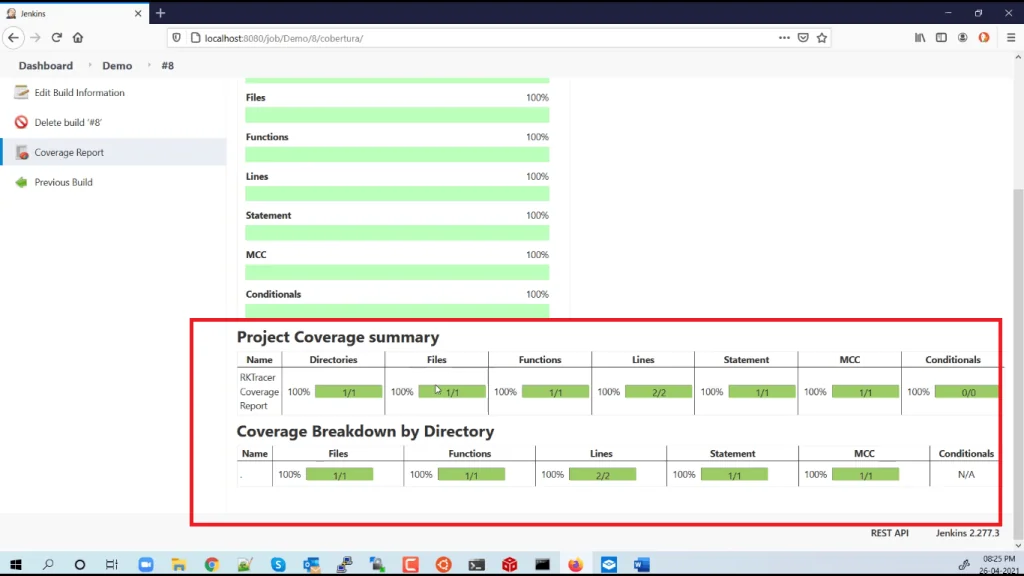Close the Jenkins browser tab
Image resolution: width=1024 pixels, height=576 pixels.
(x=138, y=13)
